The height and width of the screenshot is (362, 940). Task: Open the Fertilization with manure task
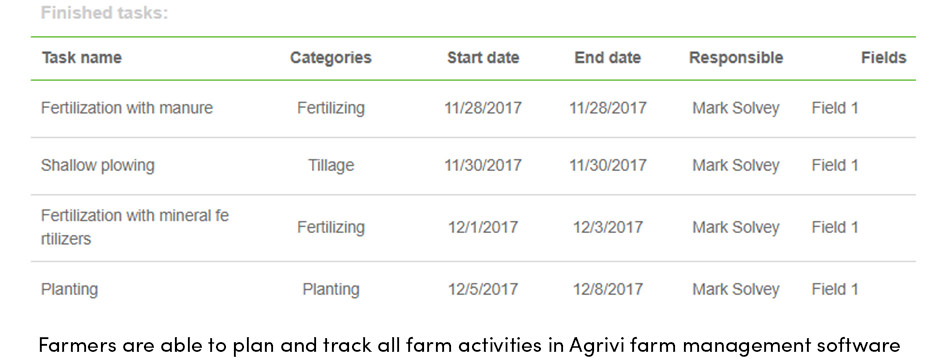pyautogui.click(x=127, y=108)
